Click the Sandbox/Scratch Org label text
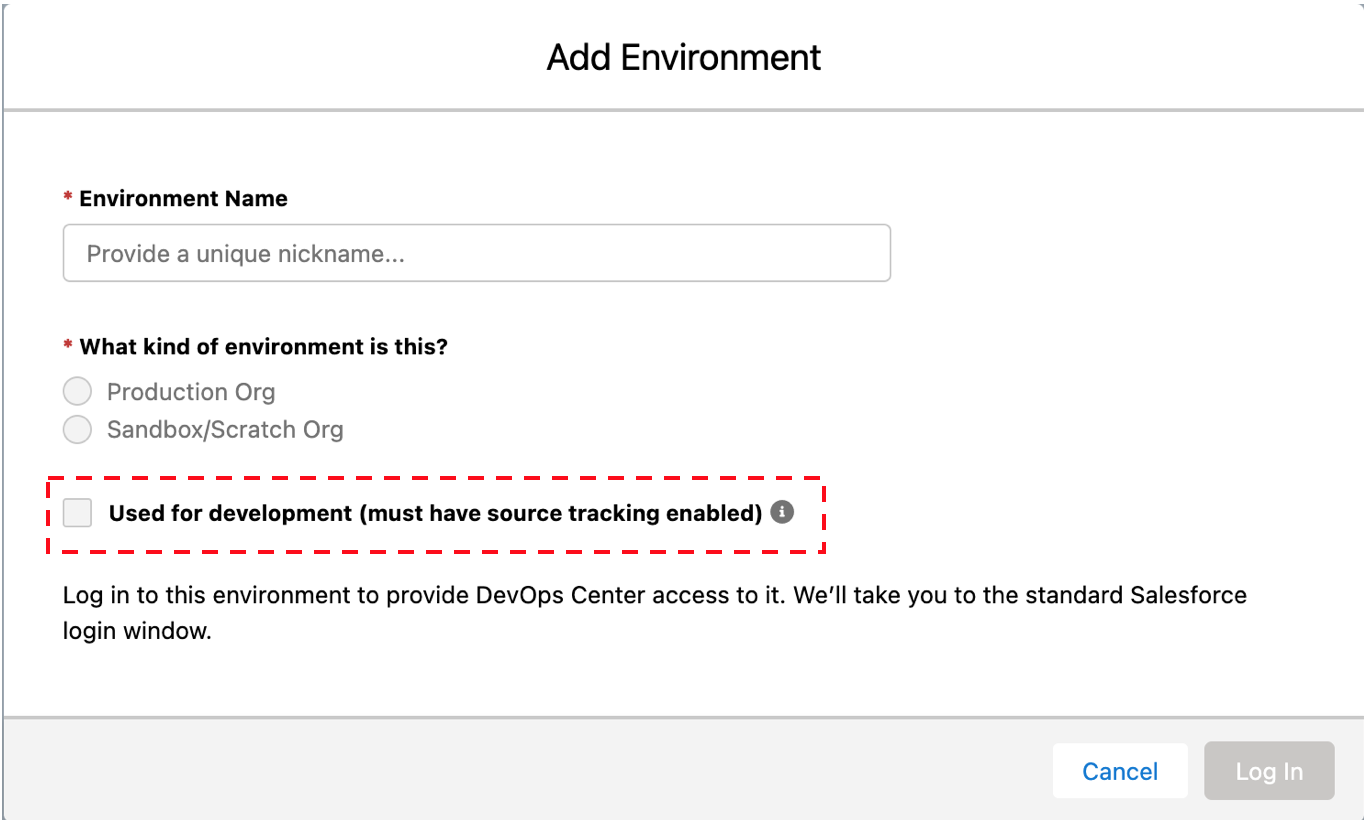This screenshot has height=820, width=1364. point(225,429)
